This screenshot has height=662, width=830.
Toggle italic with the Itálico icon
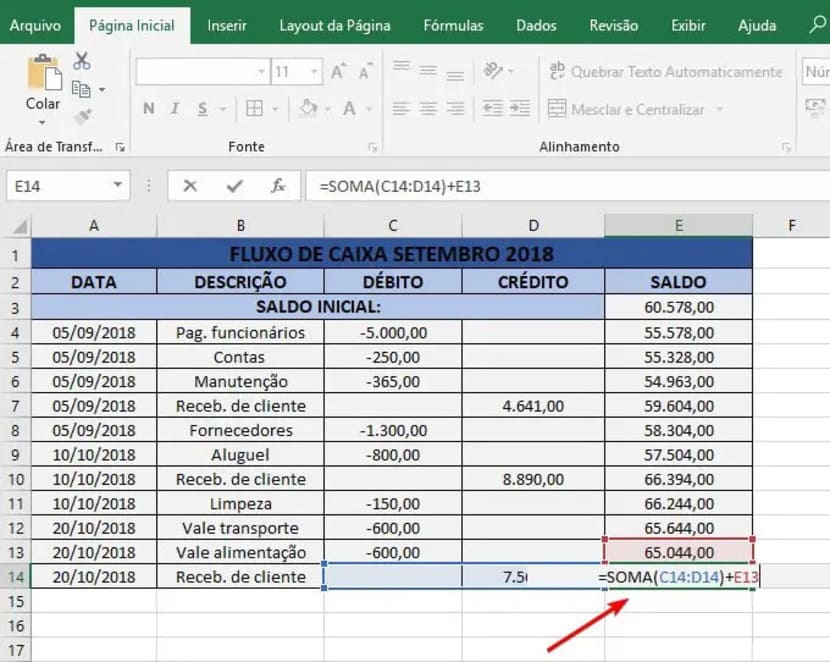174,107
